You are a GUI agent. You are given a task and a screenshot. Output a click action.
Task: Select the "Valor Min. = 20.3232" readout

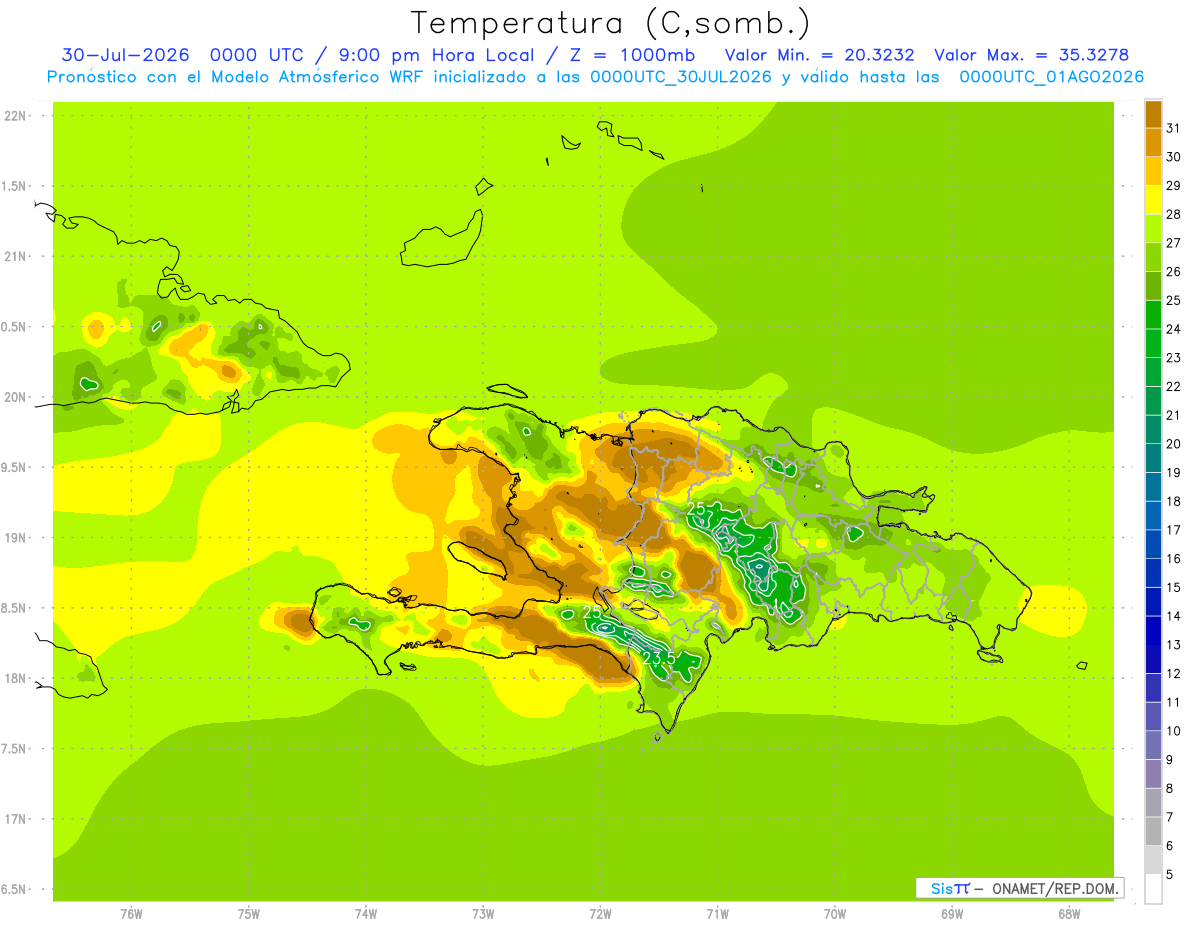tap(820, 55)
